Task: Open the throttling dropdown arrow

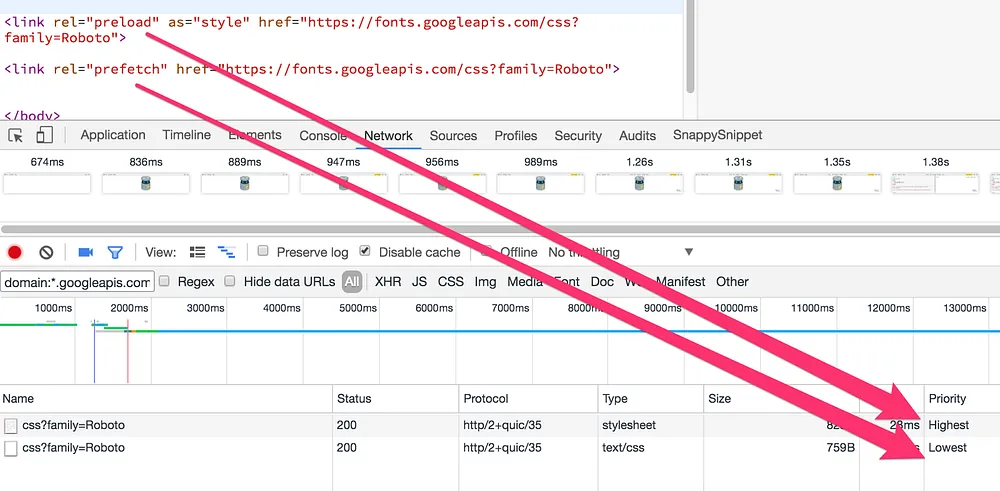Action: 689,252
